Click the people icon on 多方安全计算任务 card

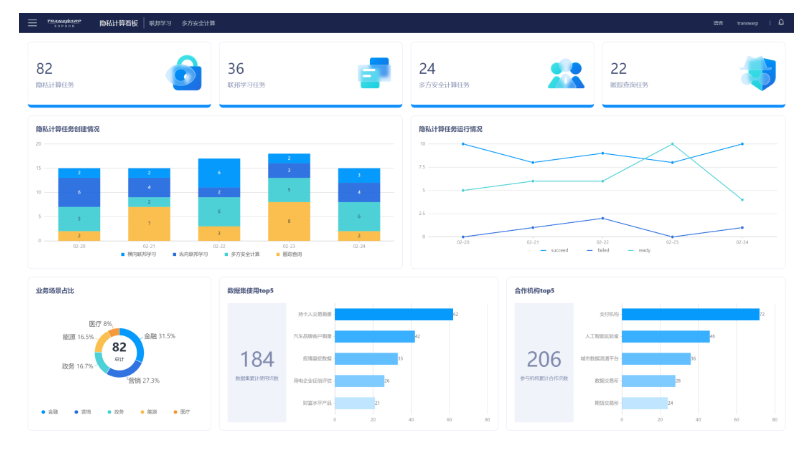click(x=565, y=74)
